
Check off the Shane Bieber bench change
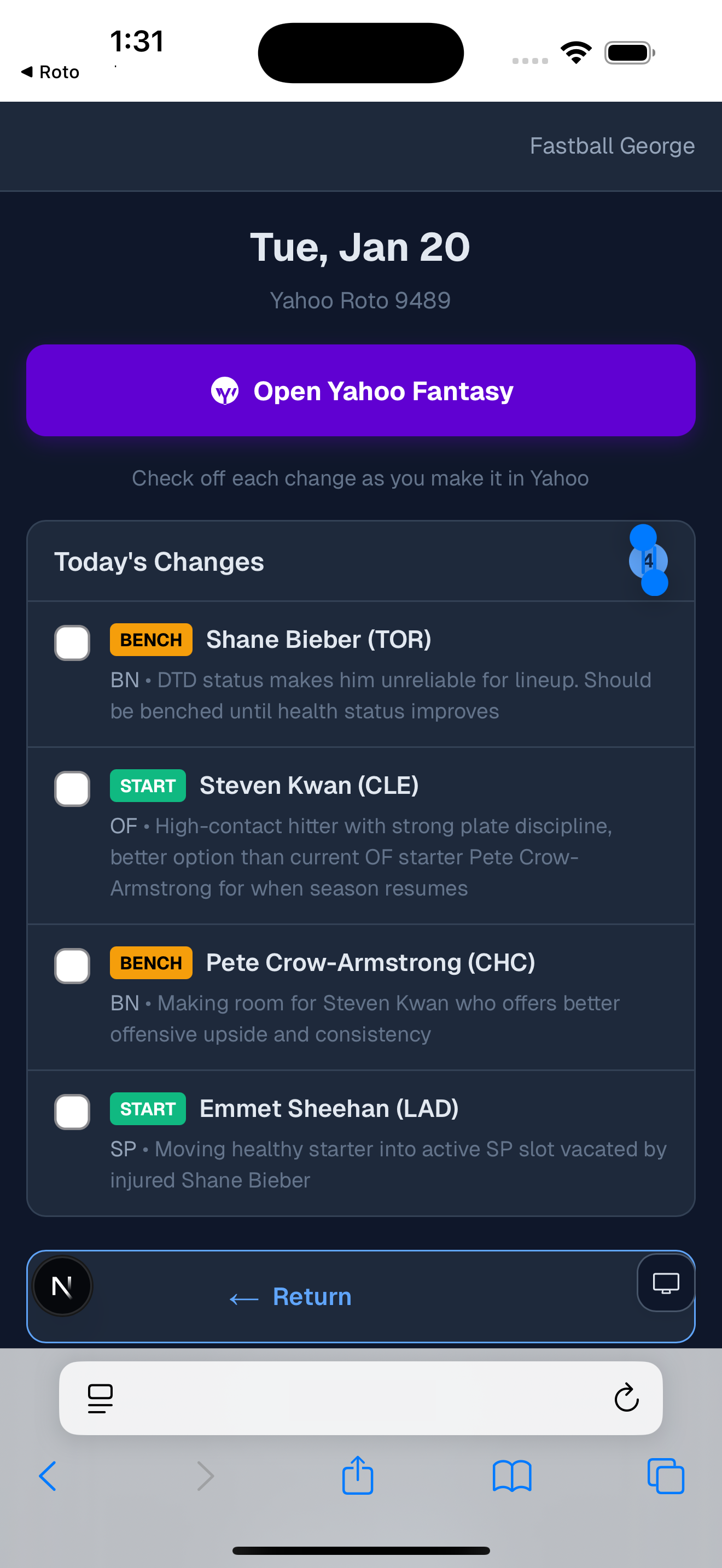click(72, 643)
